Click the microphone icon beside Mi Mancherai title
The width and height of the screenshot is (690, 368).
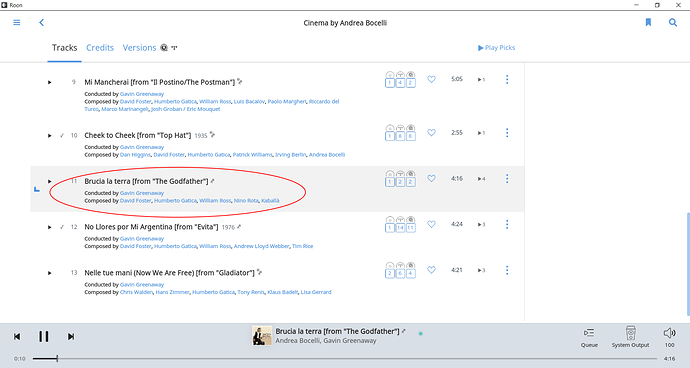(240, 81)
